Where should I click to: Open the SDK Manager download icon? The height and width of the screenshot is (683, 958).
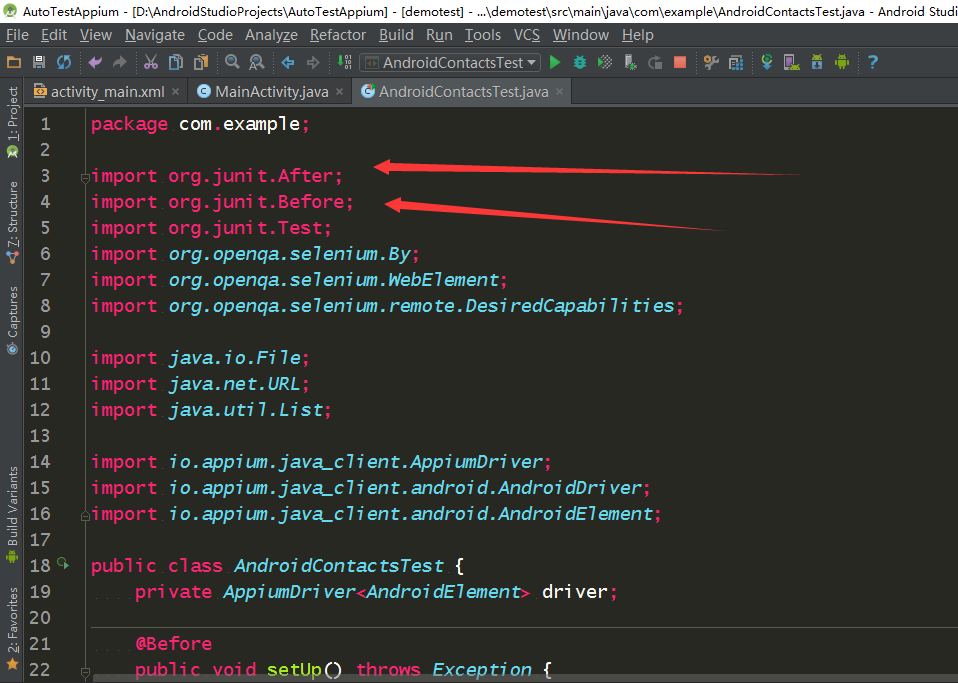[x=817, y=62]
